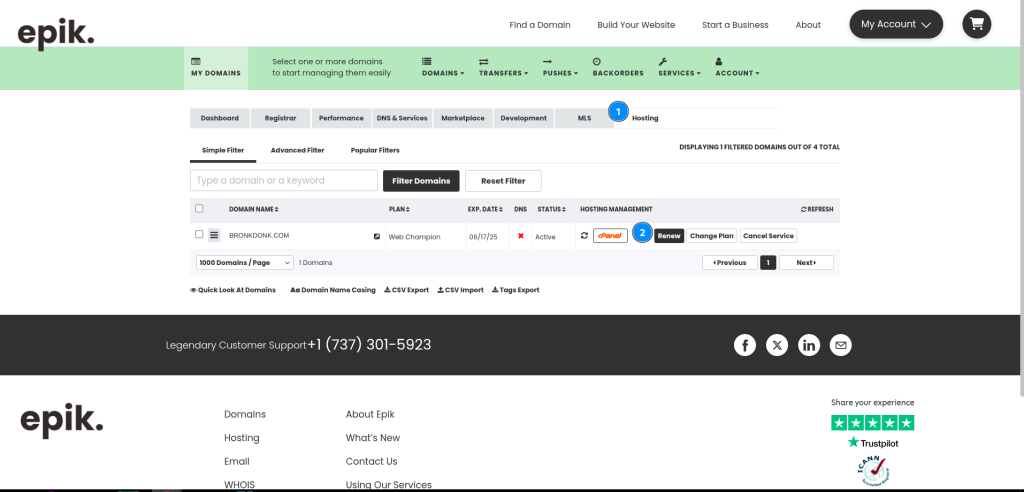The height and width of the screenshot is (492, 1024).
Task: Click the hamburger menu icon beside BRONKDONK.COM
Action: click(x=214, y=235)
